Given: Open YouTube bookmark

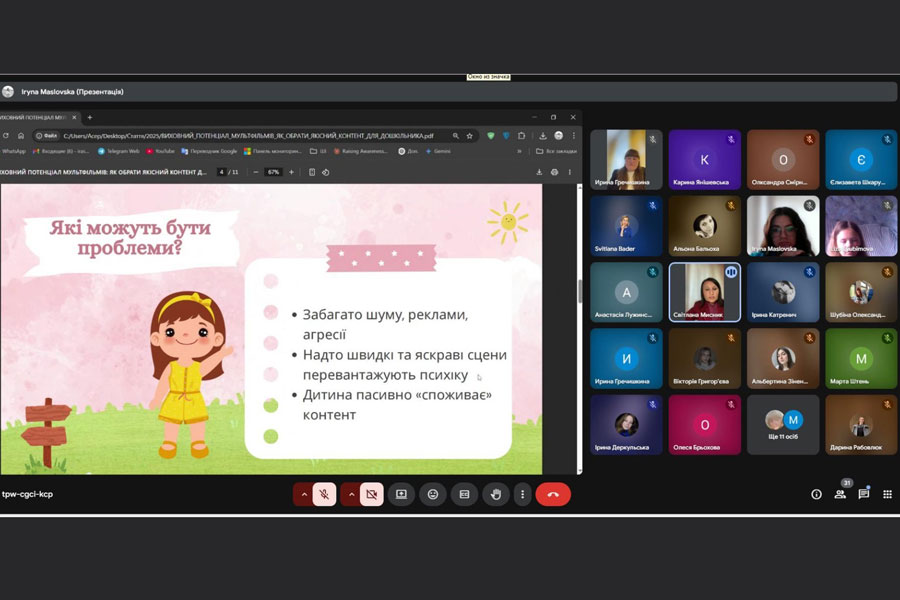Looking at the screenshot, I should click(x=160, y=152).
